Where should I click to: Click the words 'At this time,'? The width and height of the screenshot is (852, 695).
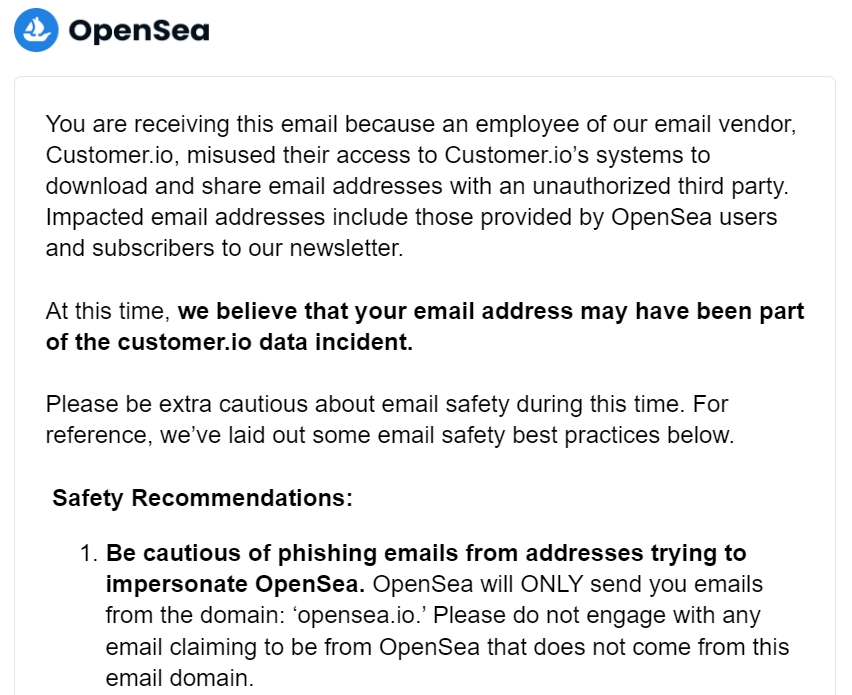(108, 311)
